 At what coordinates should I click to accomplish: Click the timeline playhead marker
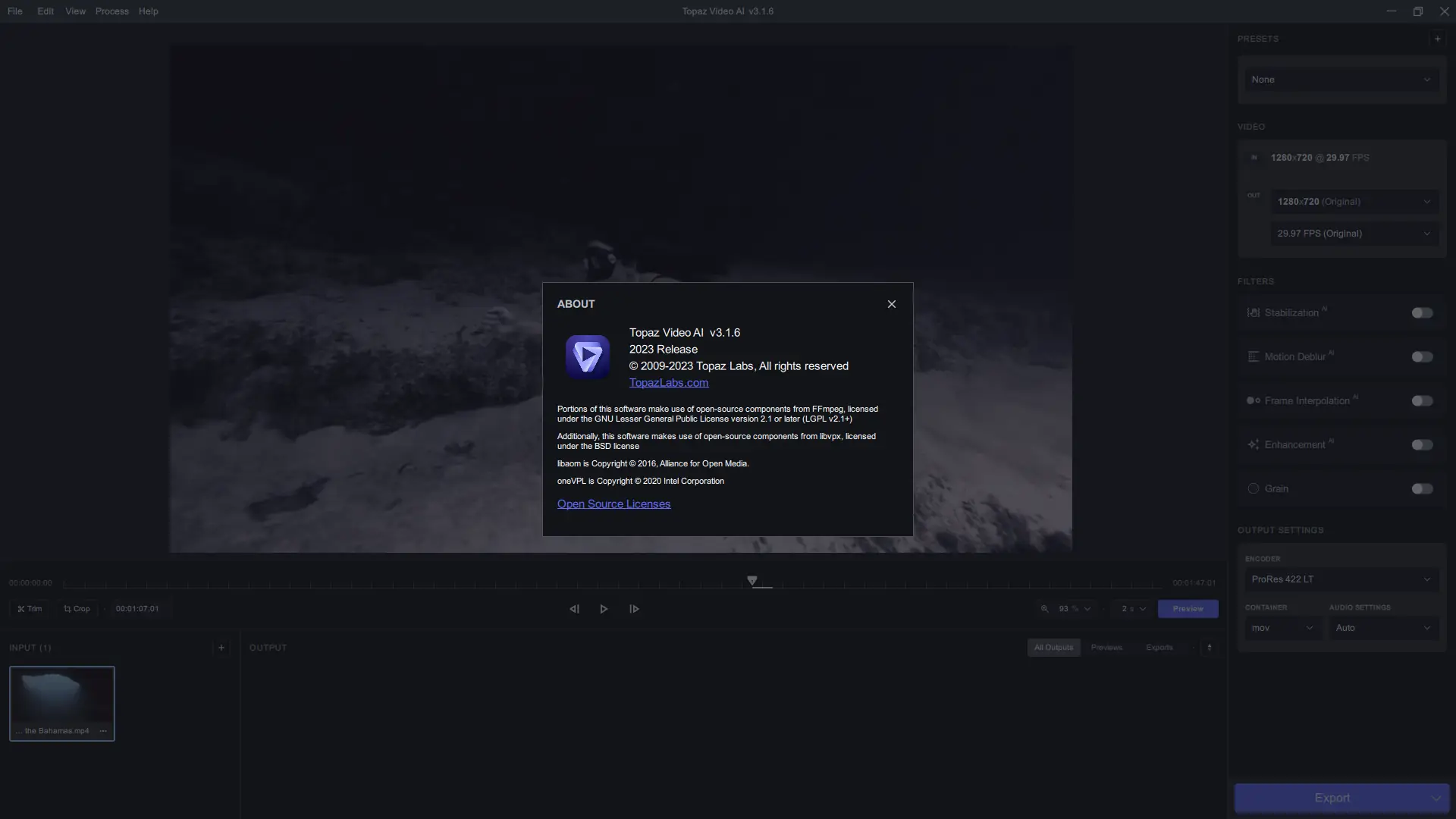click(x=752, y=581)
